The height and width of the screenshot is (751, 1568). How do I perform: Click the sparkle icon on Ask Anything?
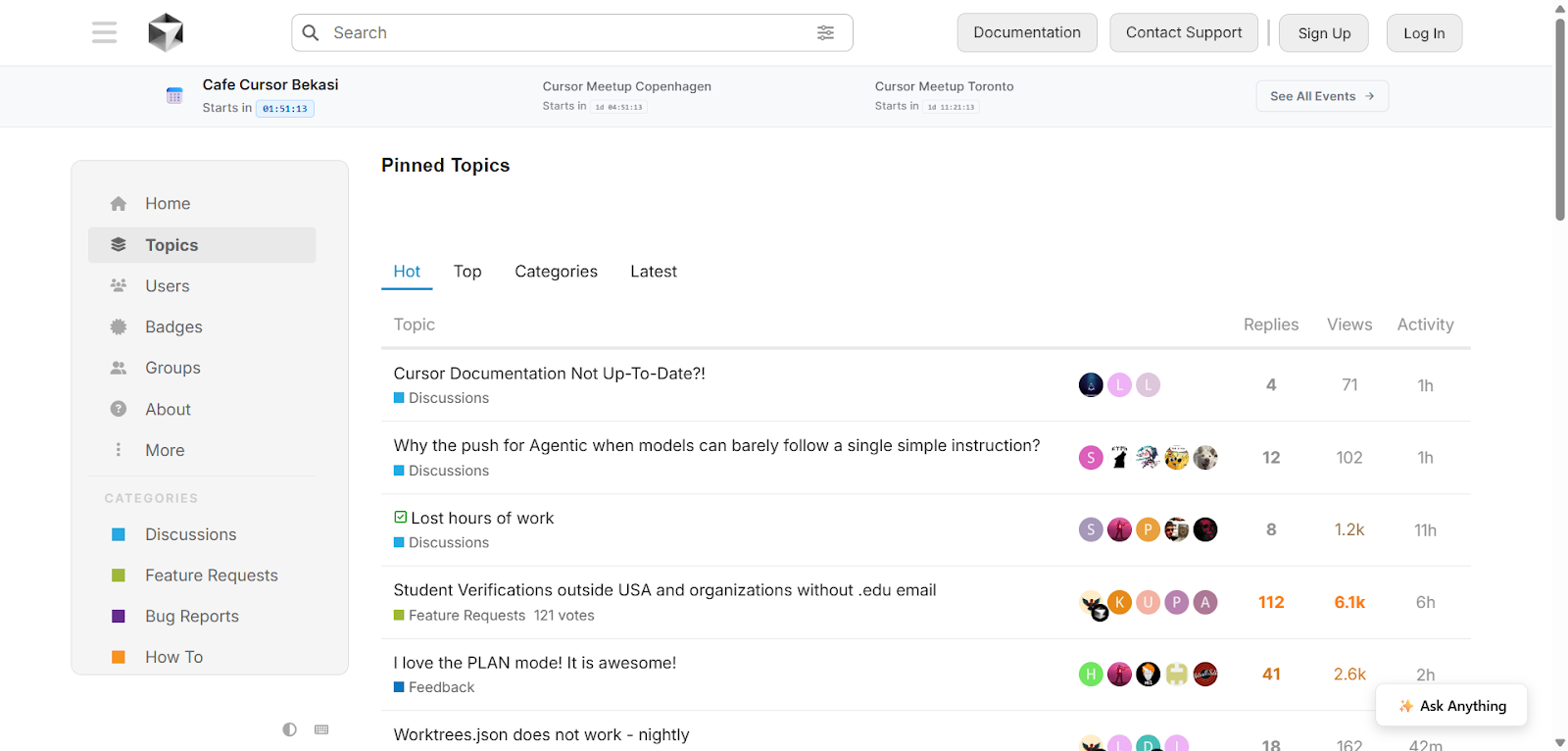(x=1405, y=706)
